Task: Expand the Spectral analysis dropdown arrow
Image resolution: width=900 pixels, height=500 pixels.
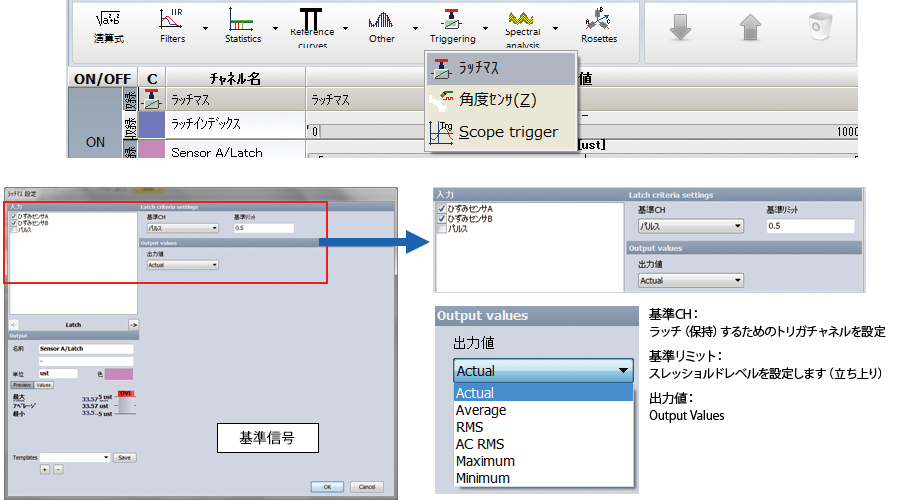Action: [556, 28]
